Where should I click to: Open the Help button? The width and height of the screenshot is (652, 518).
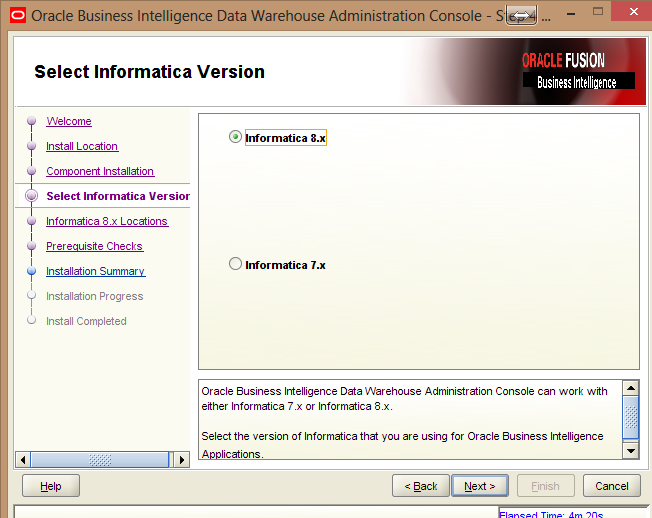51,486
